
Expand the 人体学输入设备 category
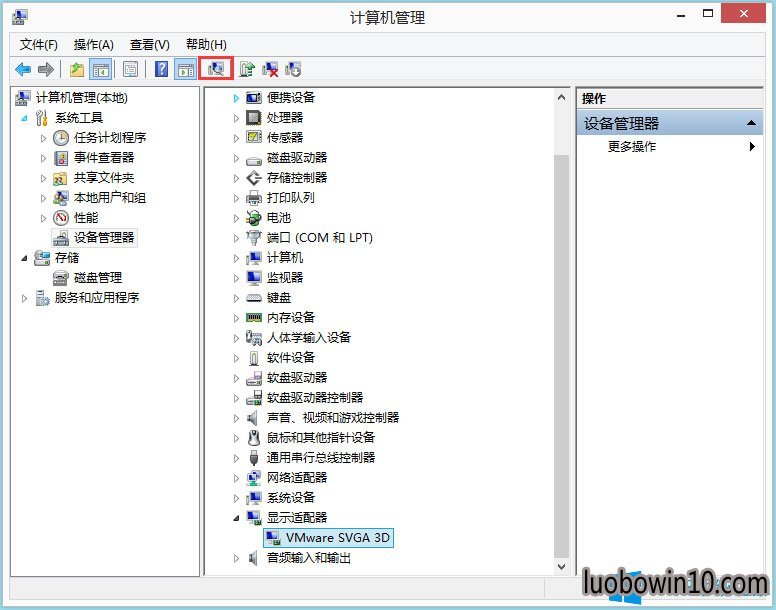[236, 338]
